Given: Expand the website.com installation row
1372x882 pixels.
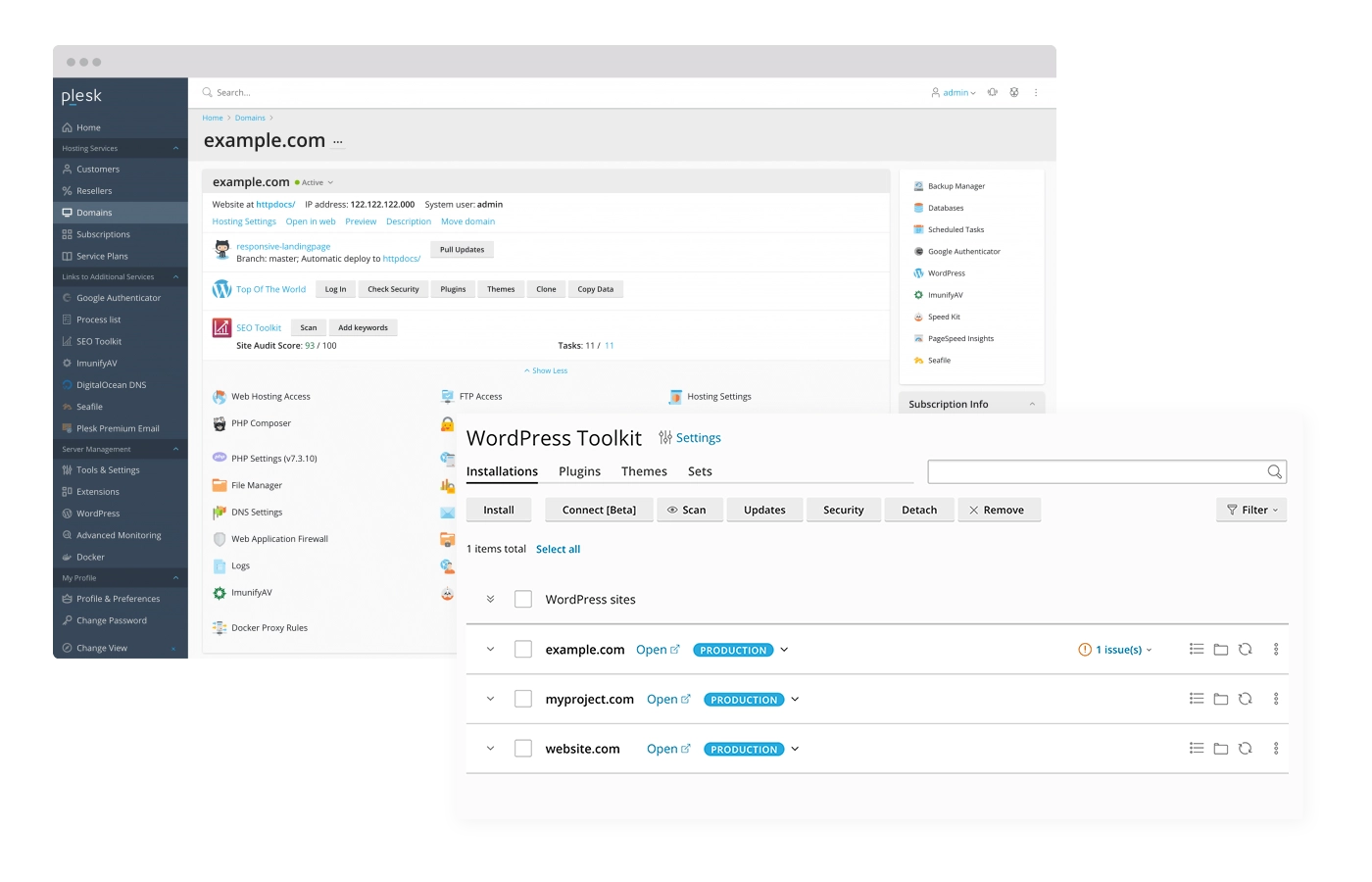Looking at the screenshot, I should click(490, 749).
